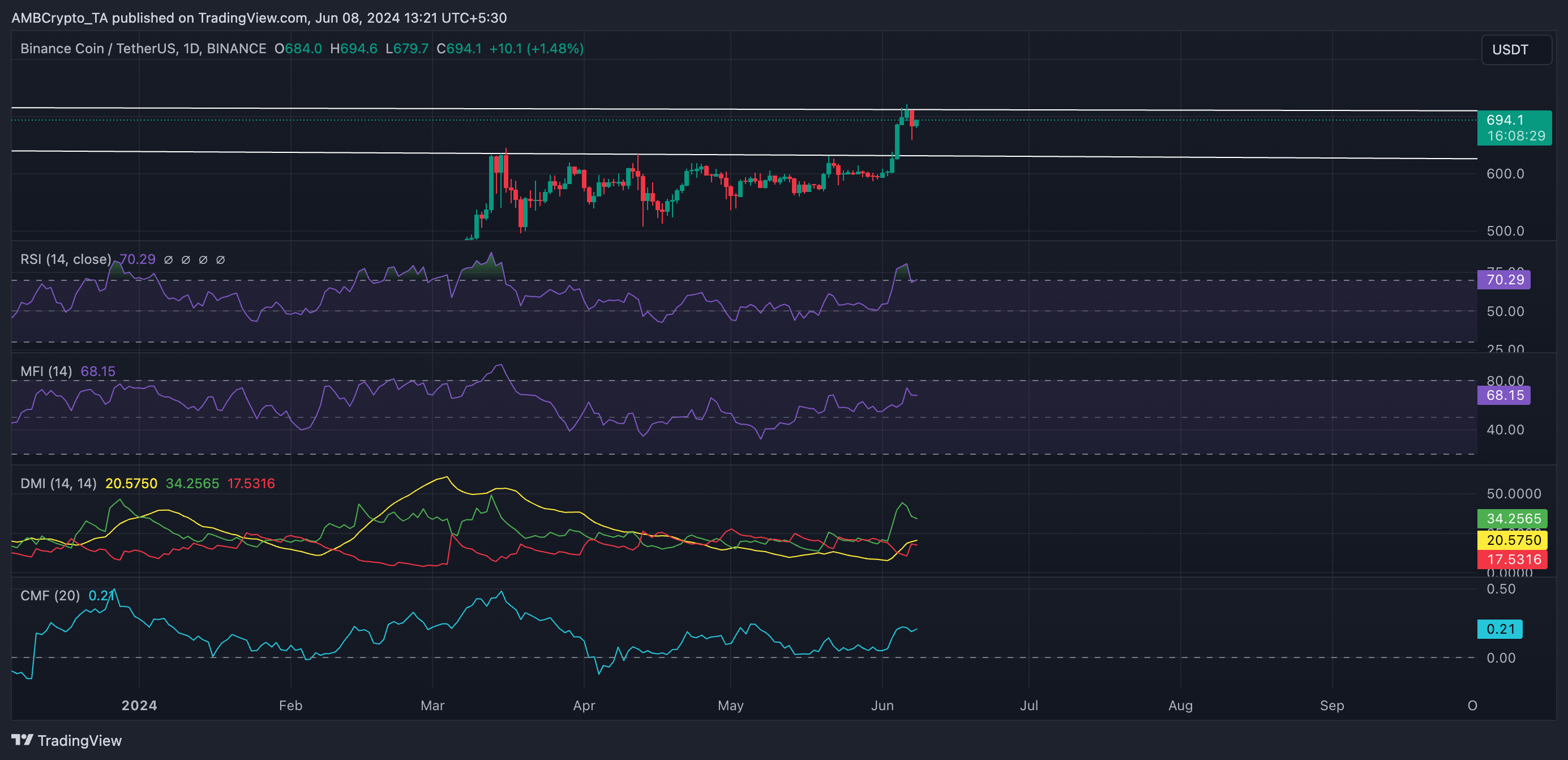This screenshot has width=1568, height=760.
Task: Click the first empty-value symbol after RSI
Action: coord(169,260)
